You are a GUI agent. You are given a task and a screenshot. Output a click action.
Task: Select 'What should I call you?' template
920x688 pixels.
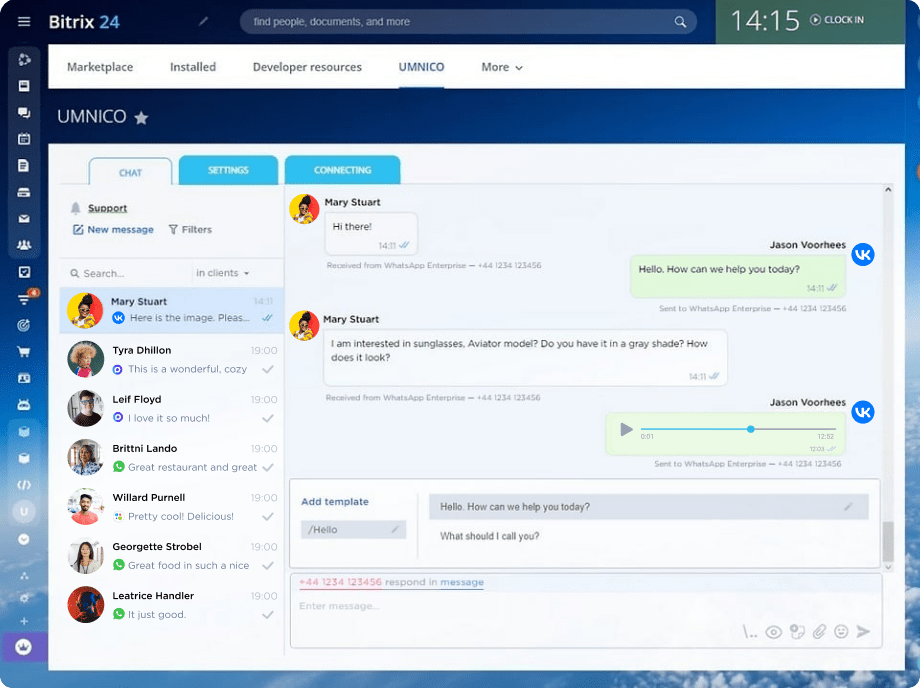[489, 536]
